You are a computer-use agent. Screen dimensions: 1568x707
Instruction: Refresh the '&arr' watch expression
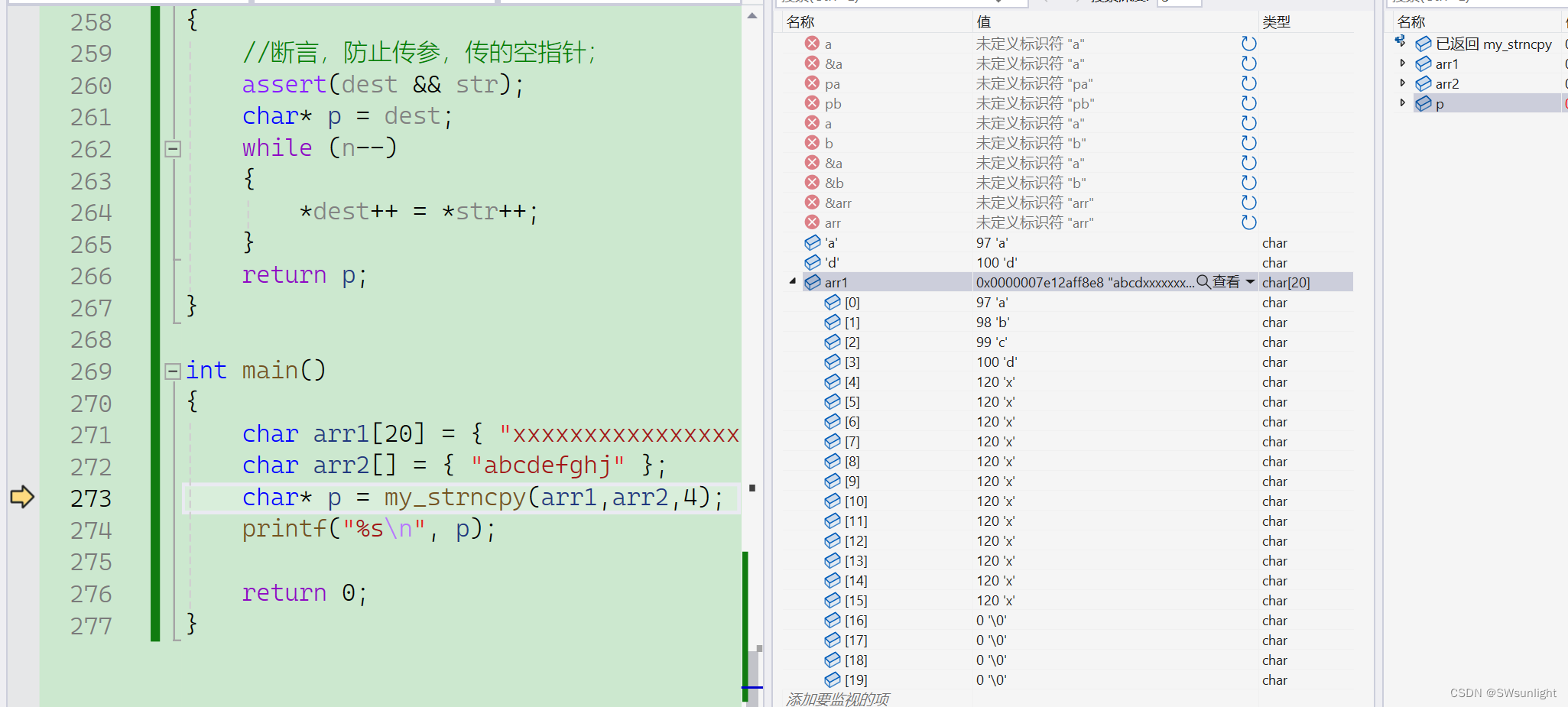[1248, 203]
